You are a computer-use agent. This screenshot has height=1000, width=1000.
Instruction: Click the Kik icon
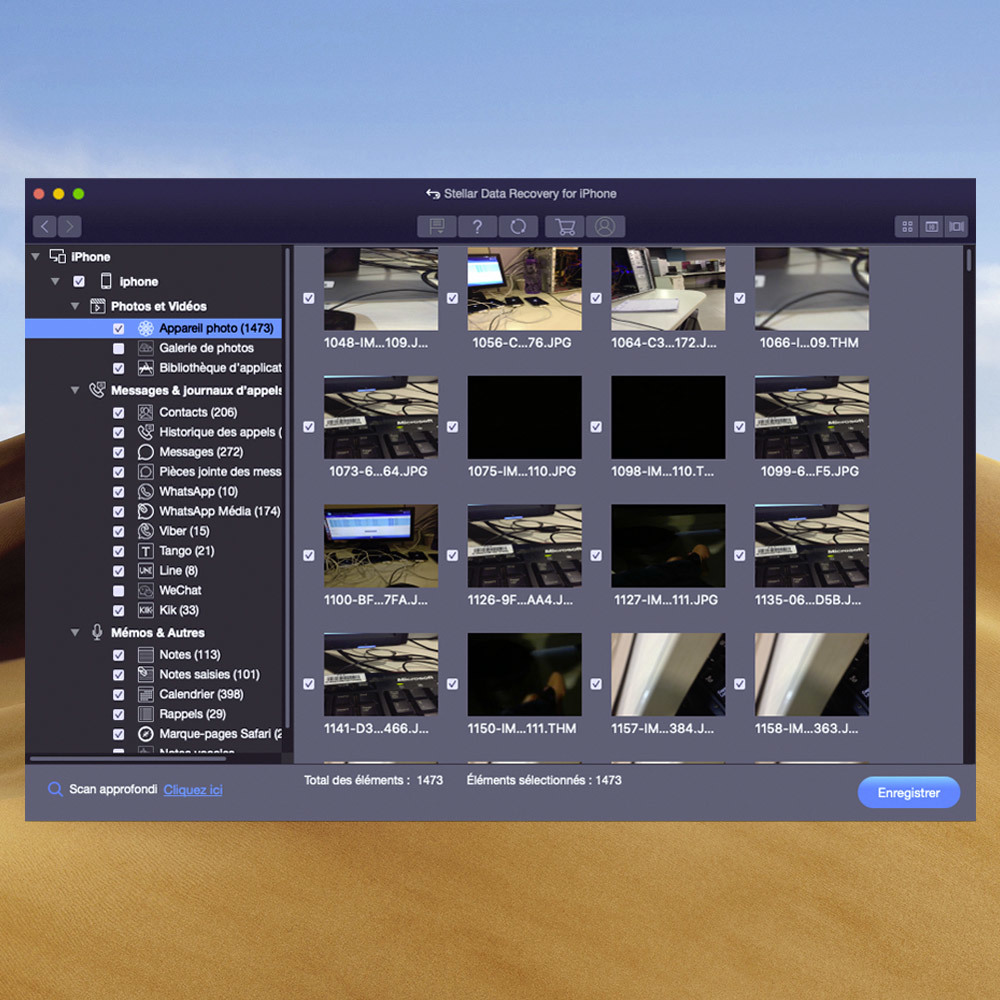[145, 610]
